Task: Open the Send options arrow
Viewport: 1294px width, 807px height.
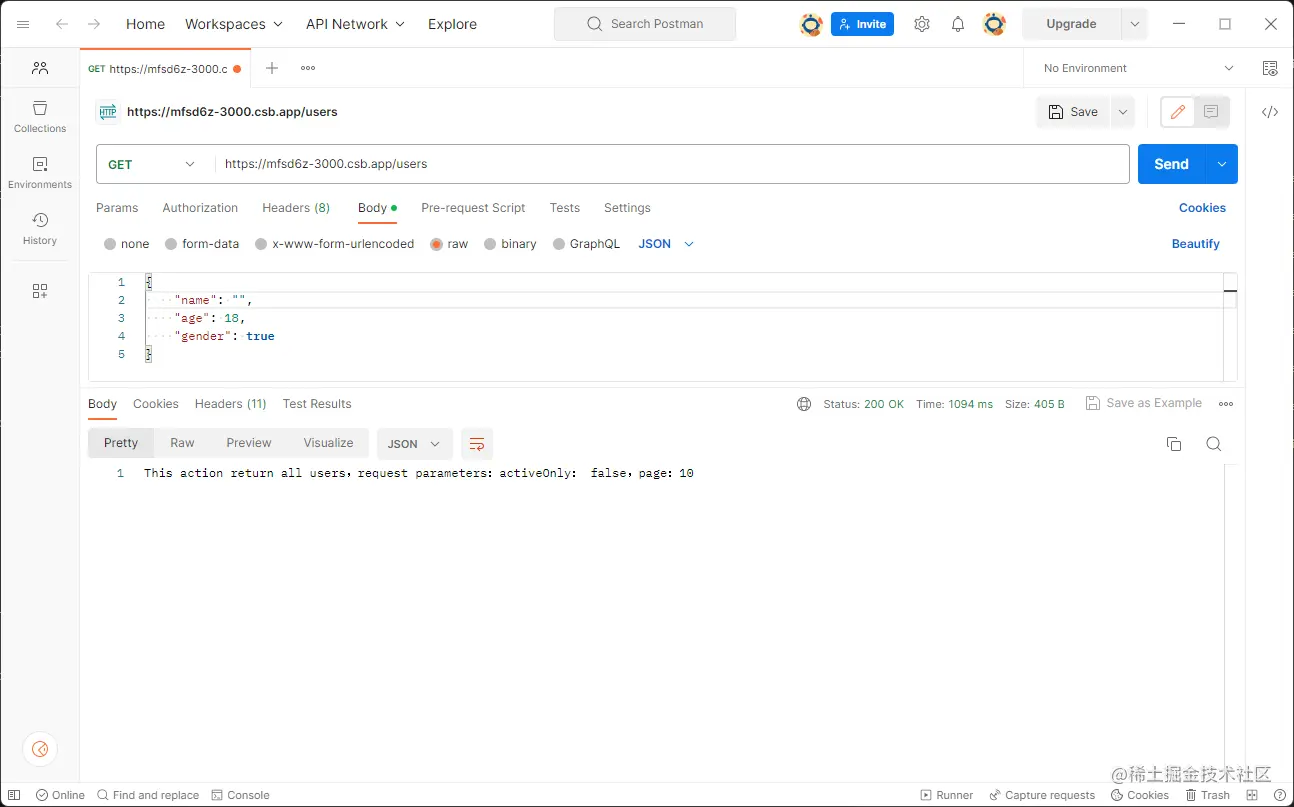Action: click(1222, 164)
